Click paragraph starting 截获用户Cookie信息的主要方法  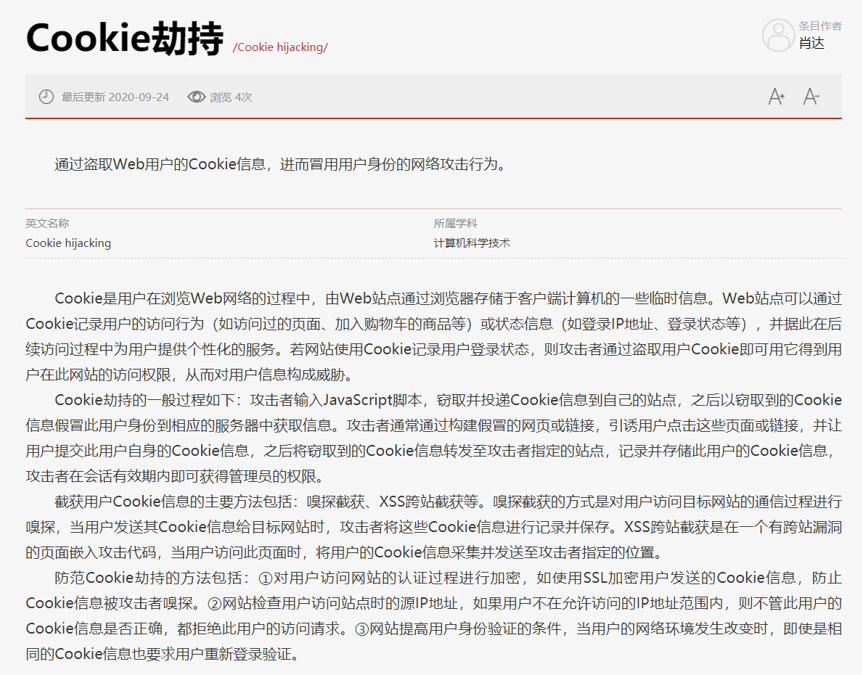click(434, 527)
